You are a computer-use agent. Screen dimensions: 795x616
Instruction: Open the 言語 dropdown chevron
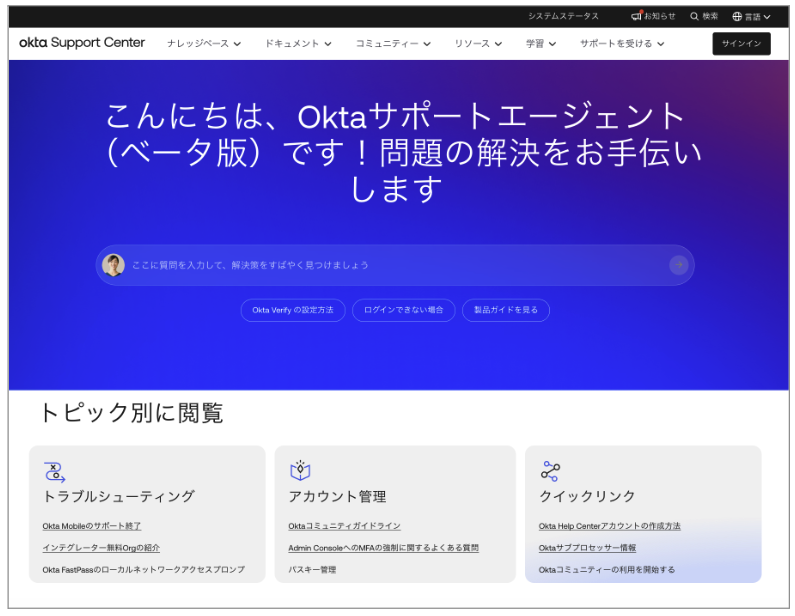pos(767,17)
